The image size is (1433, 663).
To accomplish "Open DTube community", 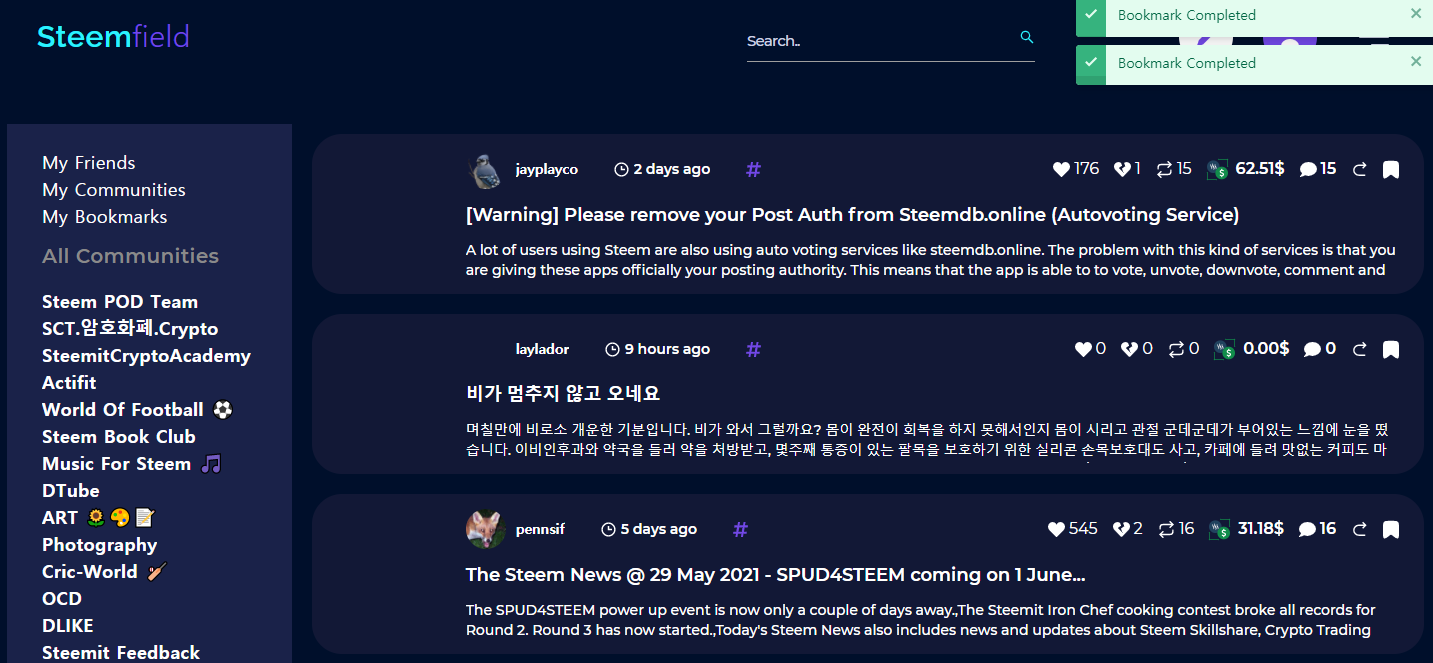I will click(x=71, y=491).
